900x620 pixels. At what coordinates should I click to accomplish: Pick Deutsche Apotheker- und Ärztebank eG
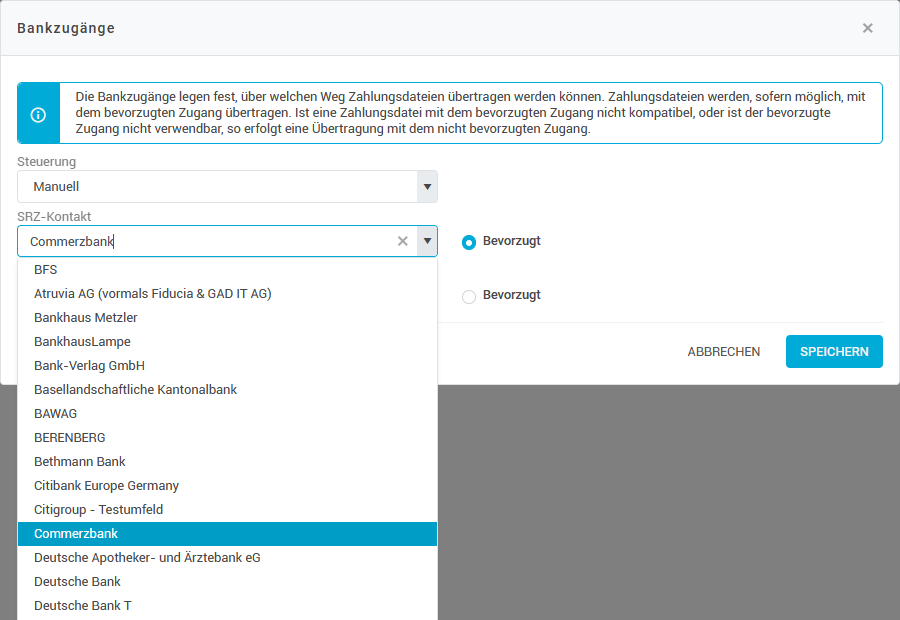pos(147,558)
